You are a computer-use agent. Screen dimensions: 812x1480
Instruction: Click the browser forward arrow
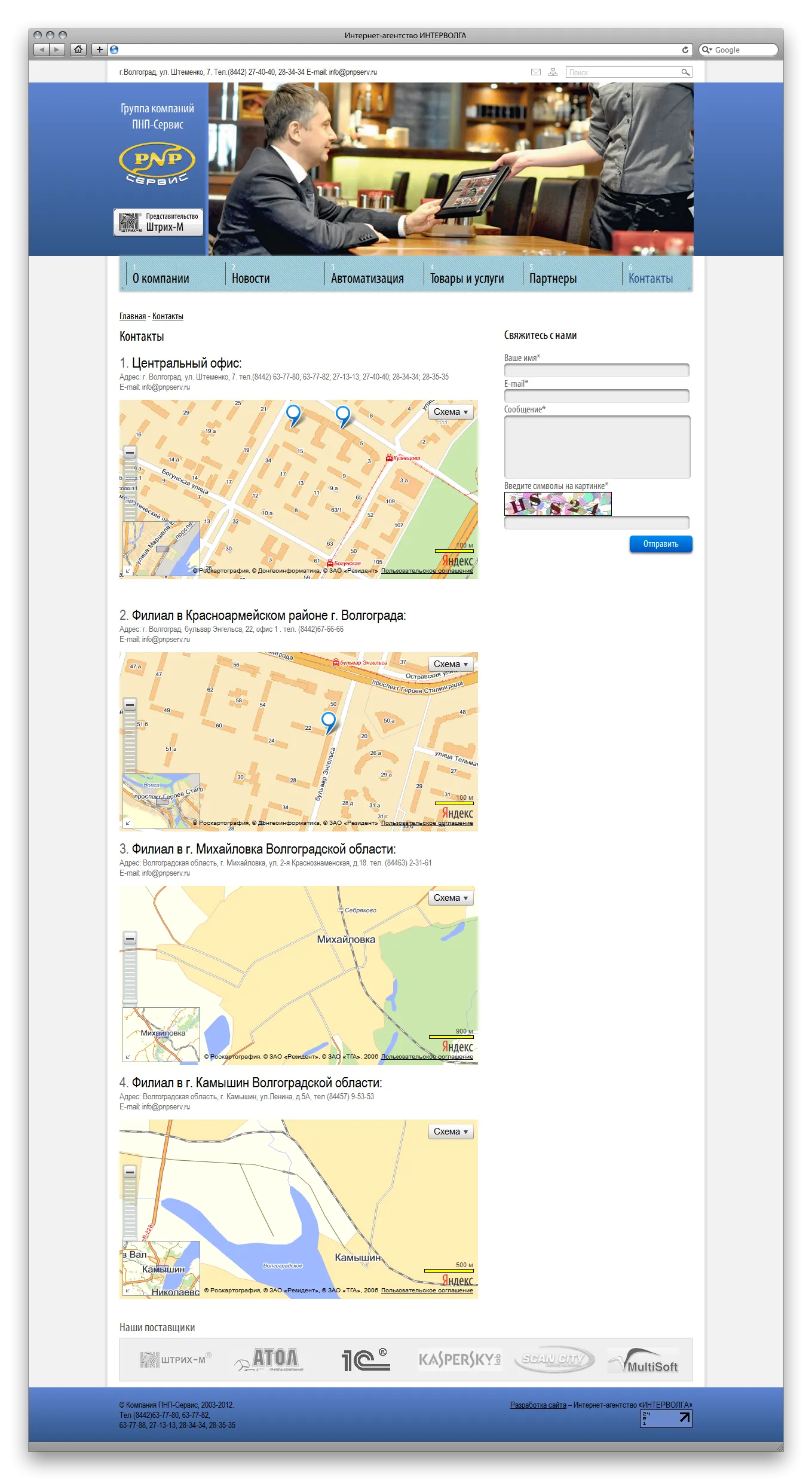tap(57, 50)
